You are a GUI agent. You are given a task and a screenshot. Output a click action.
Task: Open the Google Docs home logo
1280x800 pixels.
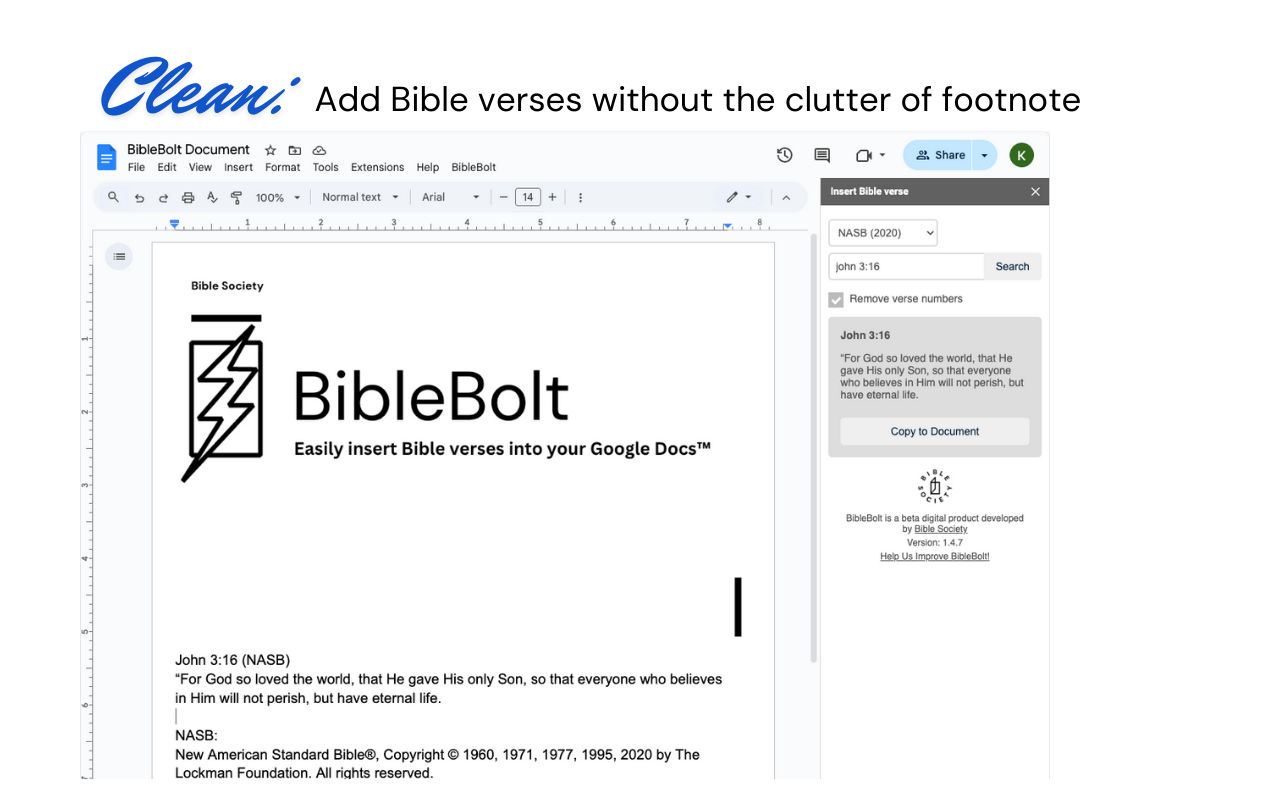106,157
